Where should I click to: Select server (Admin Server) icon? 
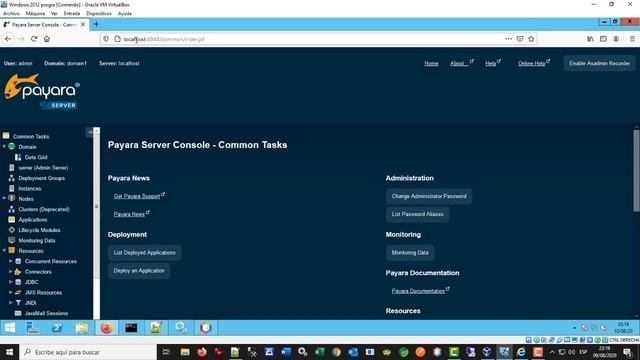point(11,167)
